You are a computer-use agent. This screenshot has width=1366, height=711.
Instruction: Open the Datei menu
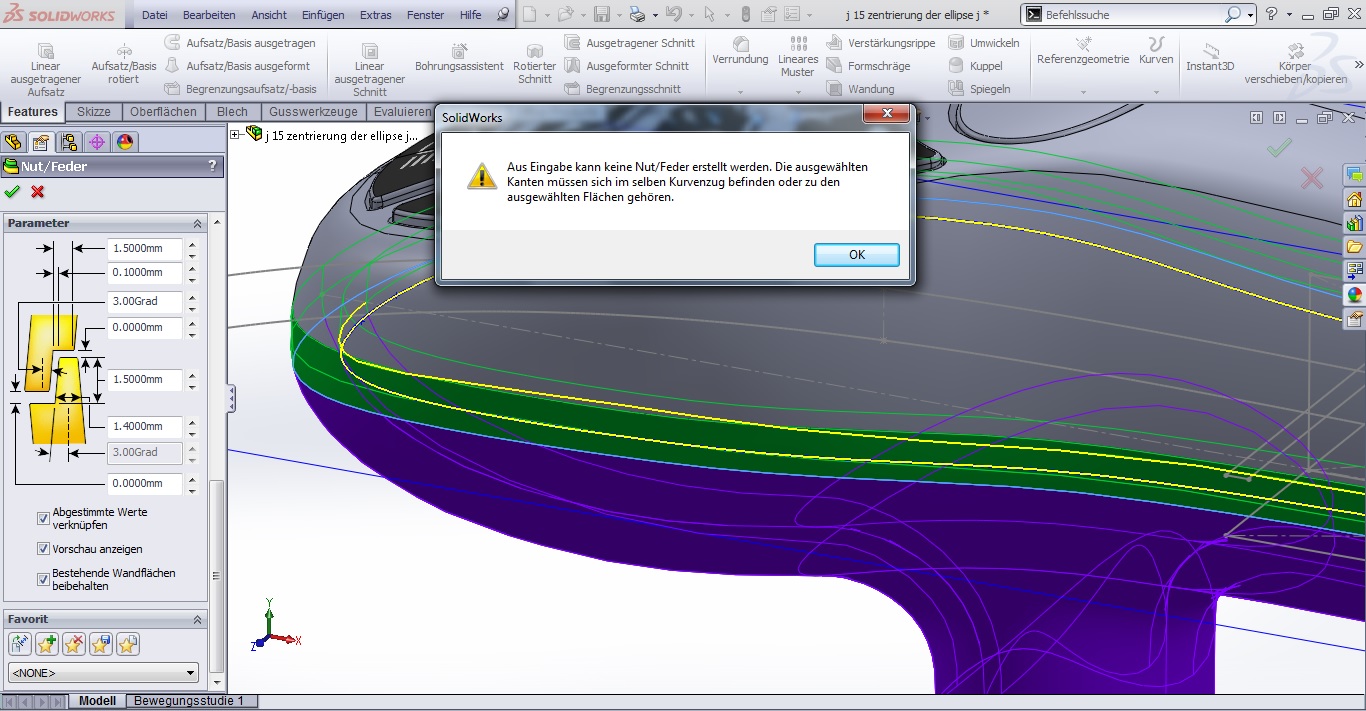pyautogui.click(x=155, y=15)
